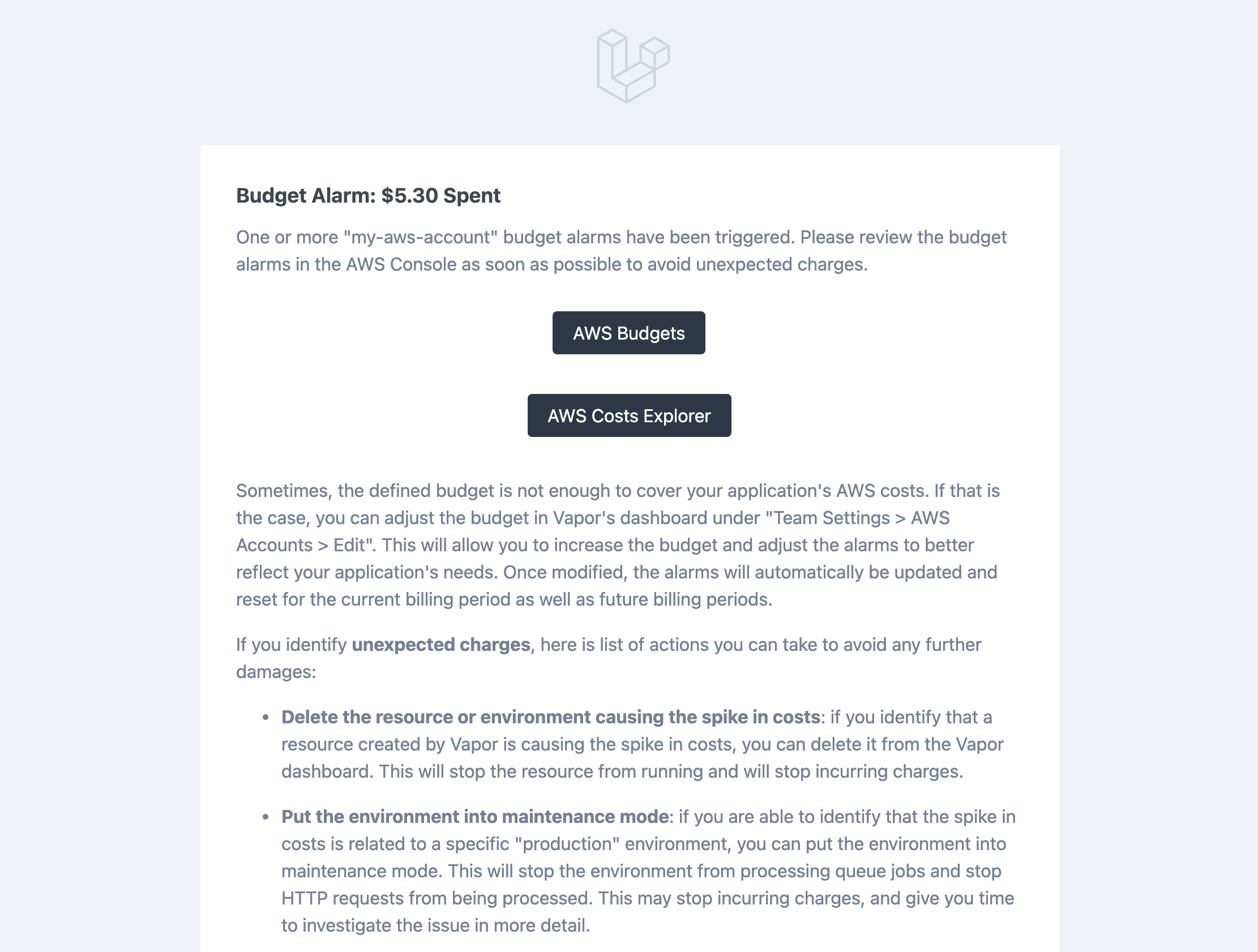Click the "$5.30" amount in the heading
This screenshot has width=1258, height=952.
(409, 196)
